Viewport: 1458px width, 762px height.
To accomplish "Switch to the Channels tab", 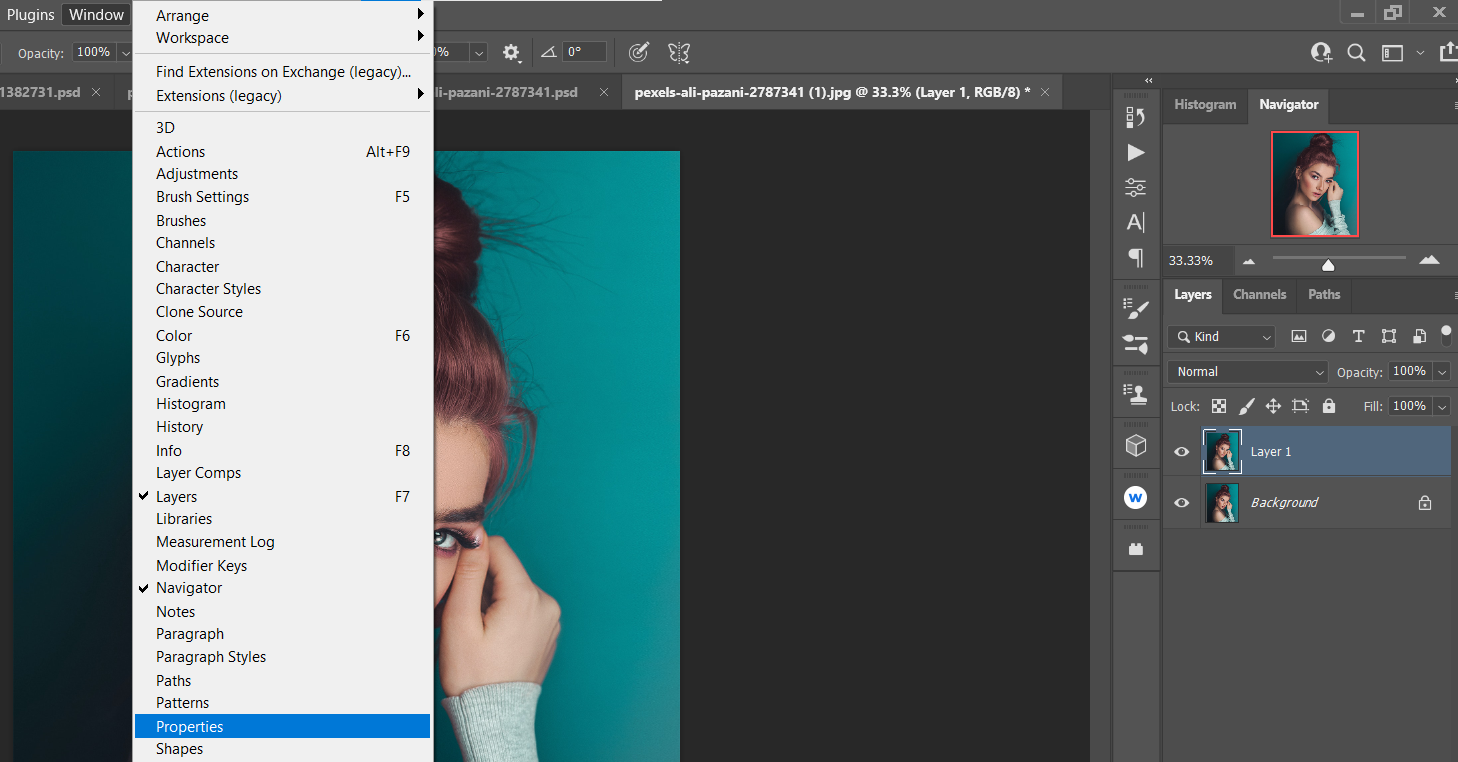I will point(1259,295).
